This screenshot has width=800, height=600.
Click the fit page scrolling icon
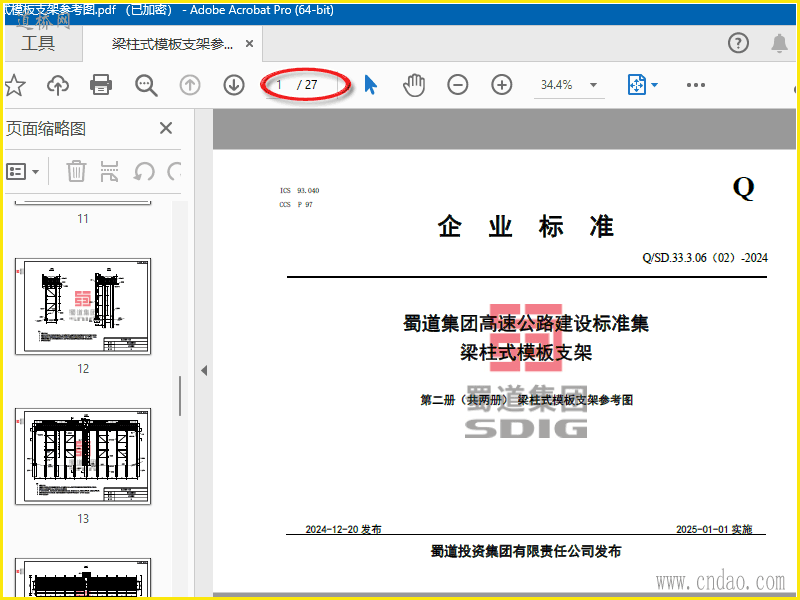point(637,85)
